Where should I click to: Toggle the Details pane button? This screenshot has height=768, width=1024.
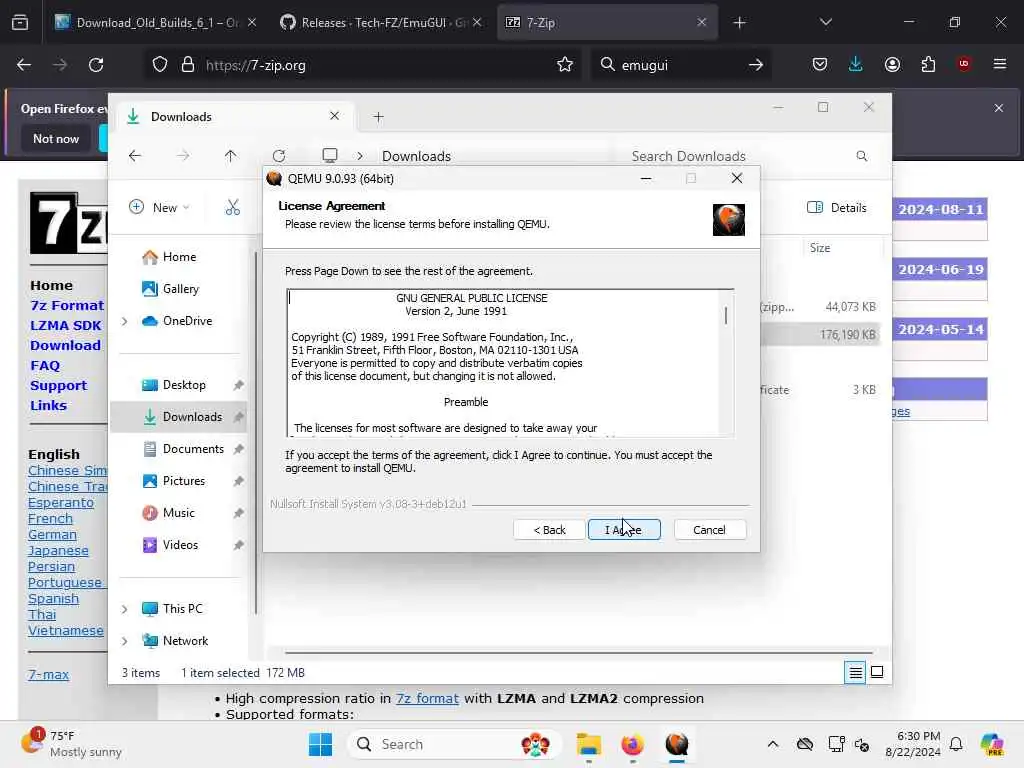[837, 208]
